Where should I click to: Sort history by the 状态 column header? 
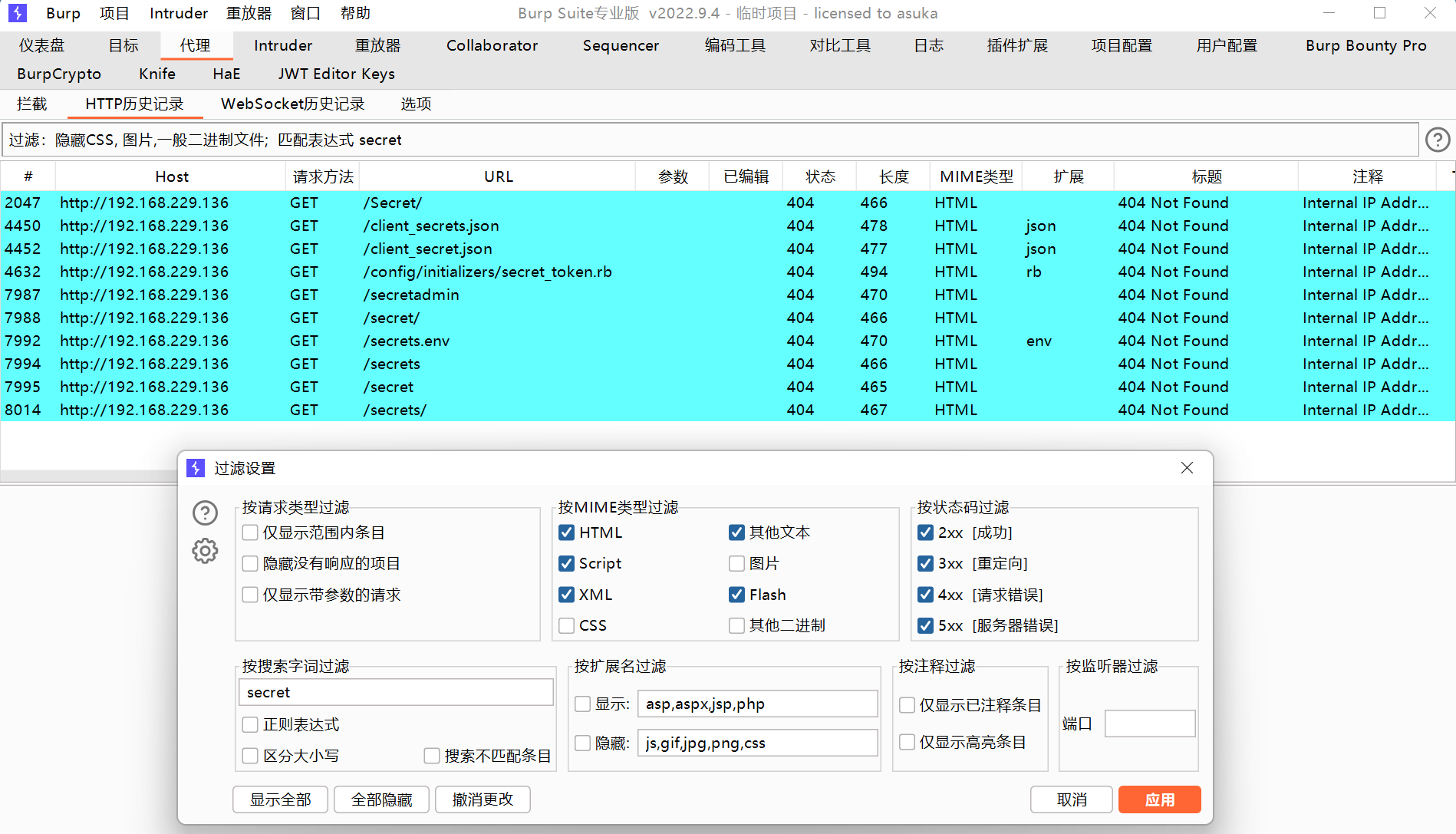click(x=820, y=176)
